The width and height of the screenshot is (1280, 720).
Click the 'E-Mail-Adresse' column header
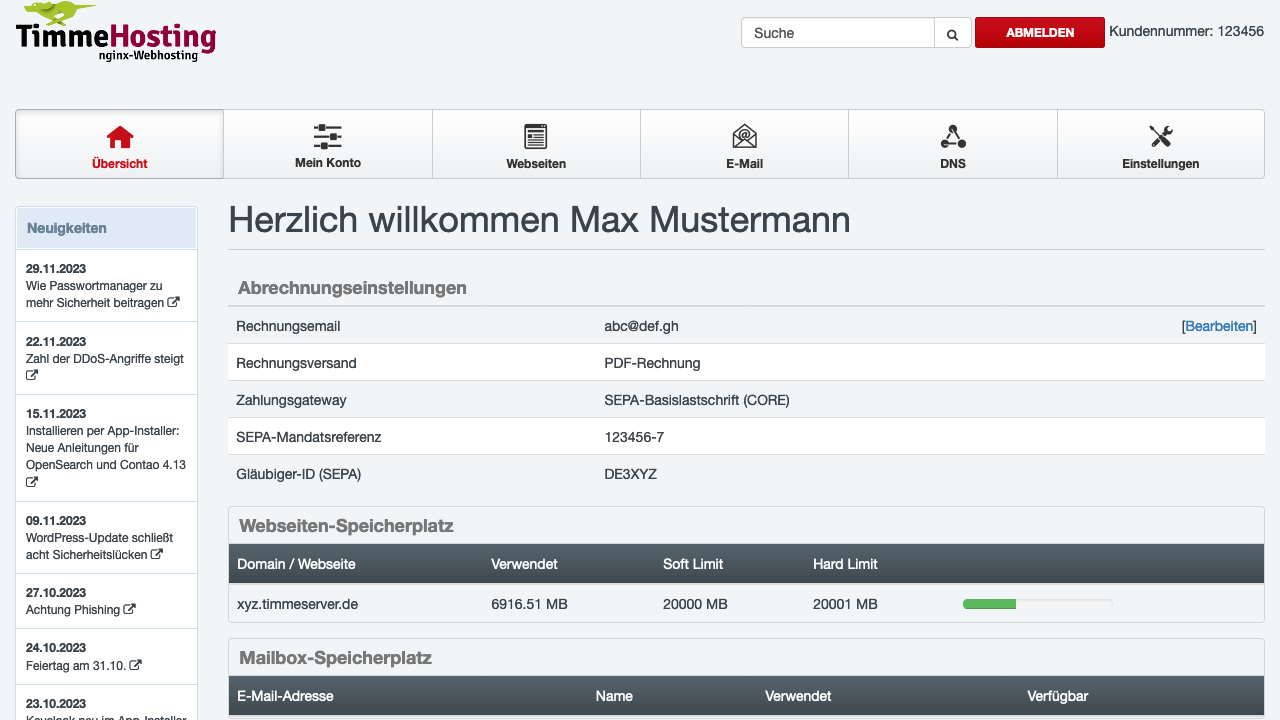point(285,696)
